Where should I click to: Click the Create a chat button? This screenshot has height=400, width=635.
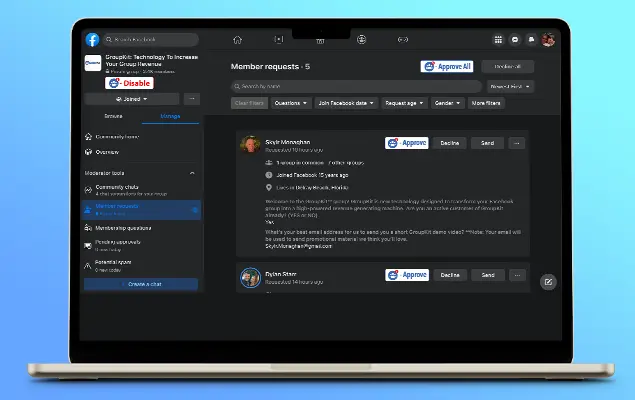(x=141, y=284)
